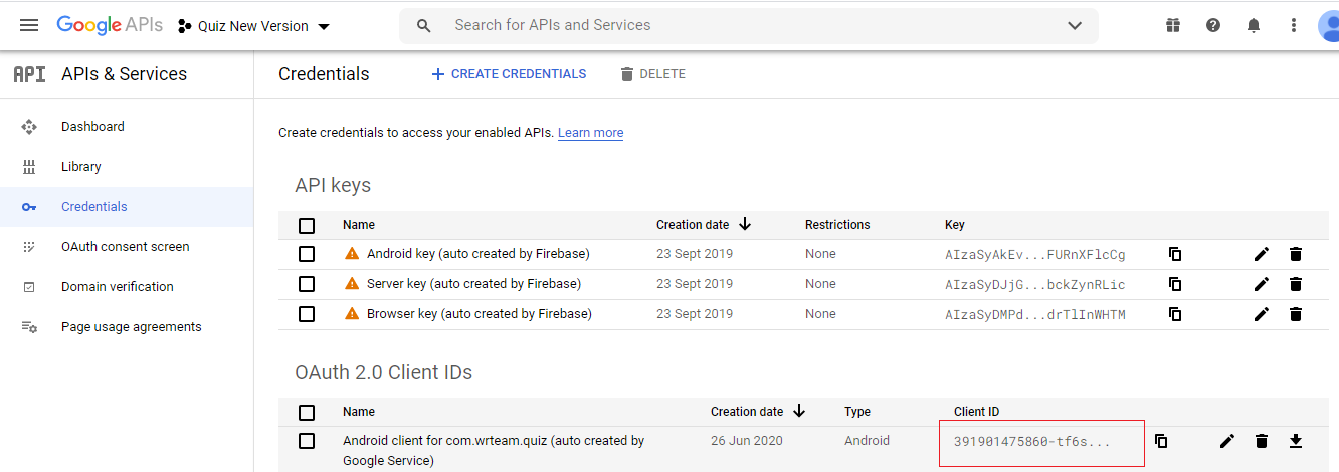Select all OAuth client IDs checkbox
Viewport: 1339px width, 472px height.
pyautogui.click(x=307, y=412)
